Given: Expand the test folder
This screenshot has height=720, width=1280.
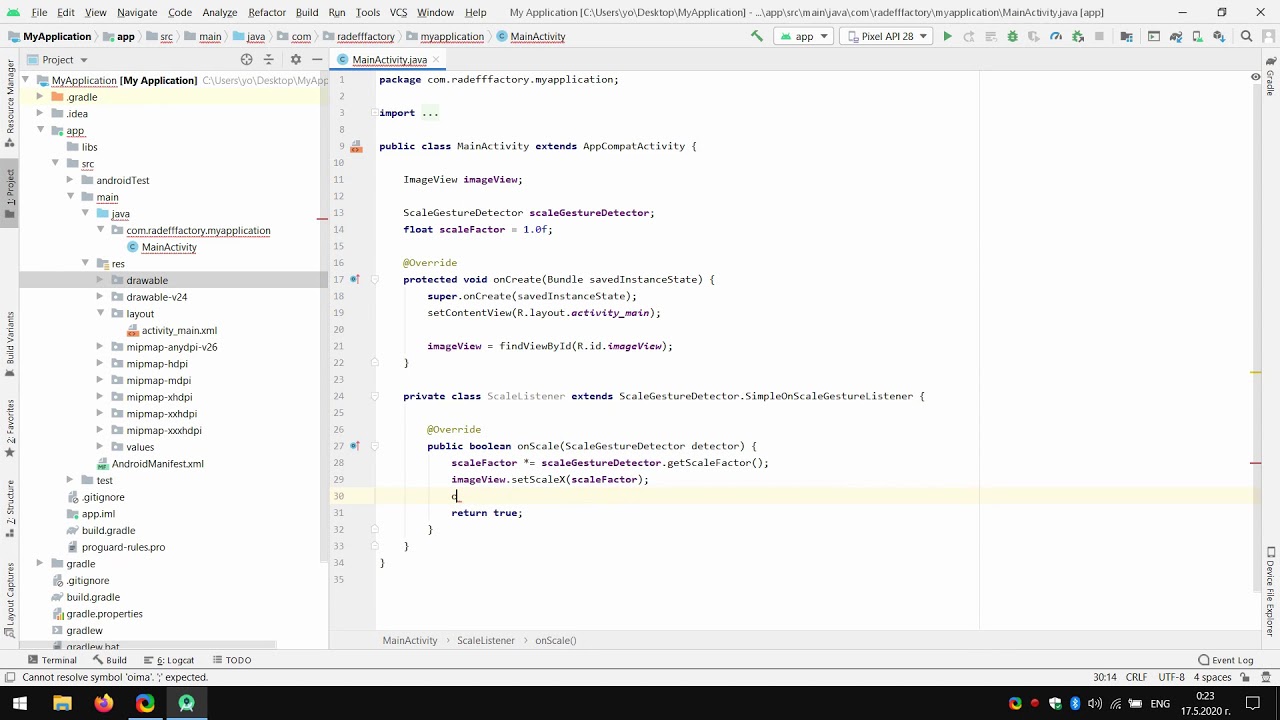Looking at the screenshot, I should 70,480.
